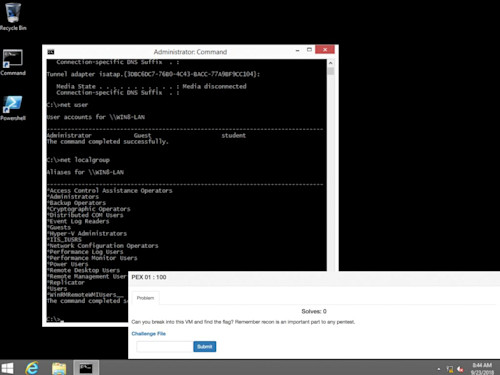Select the Command shortcut on desktop
The image size is (500, 375).
point(13,62)
